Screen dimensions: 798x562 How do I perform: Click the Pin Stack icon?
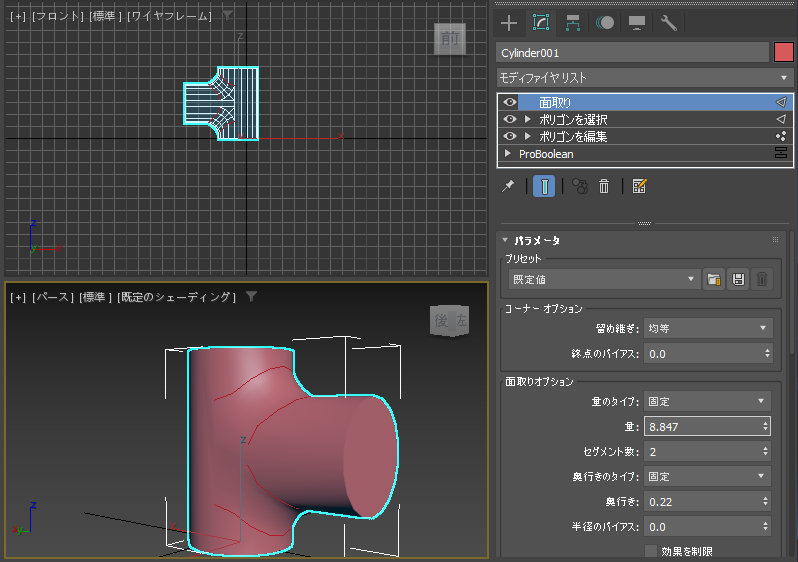tap(508, 186)
